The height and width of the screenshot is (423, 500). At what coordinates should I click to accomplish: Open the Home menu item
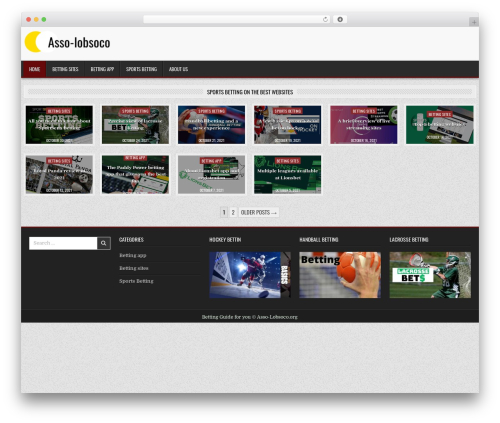point(34,69)
